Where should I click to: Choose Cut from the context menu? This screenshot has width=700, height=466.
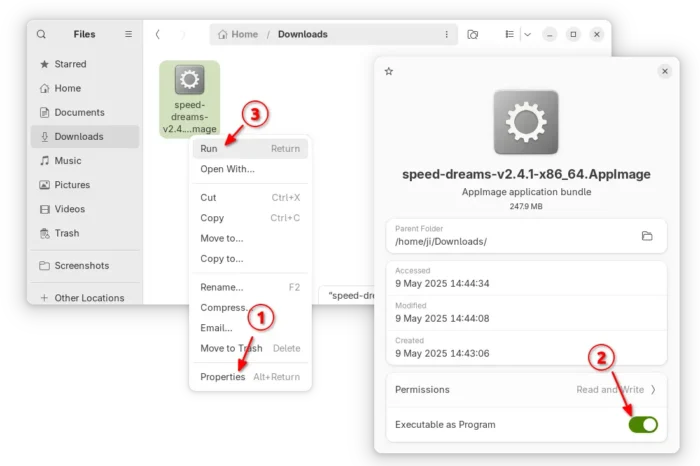pyautogui.click(x=250, y=198)
